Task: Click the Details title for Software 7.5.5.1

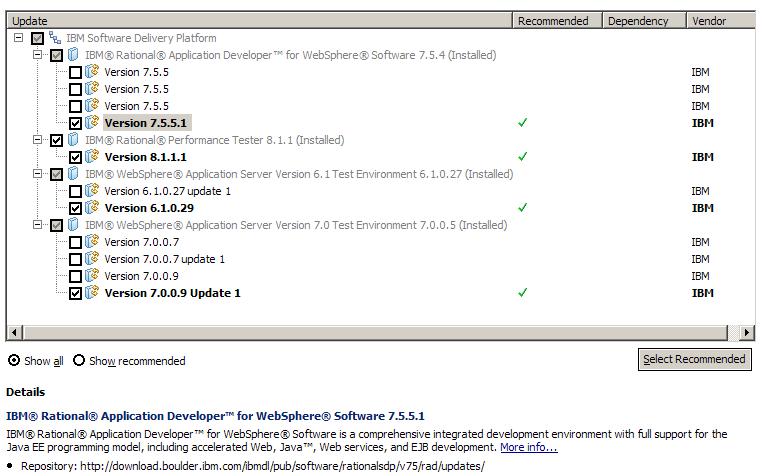Action: [215, 416]
